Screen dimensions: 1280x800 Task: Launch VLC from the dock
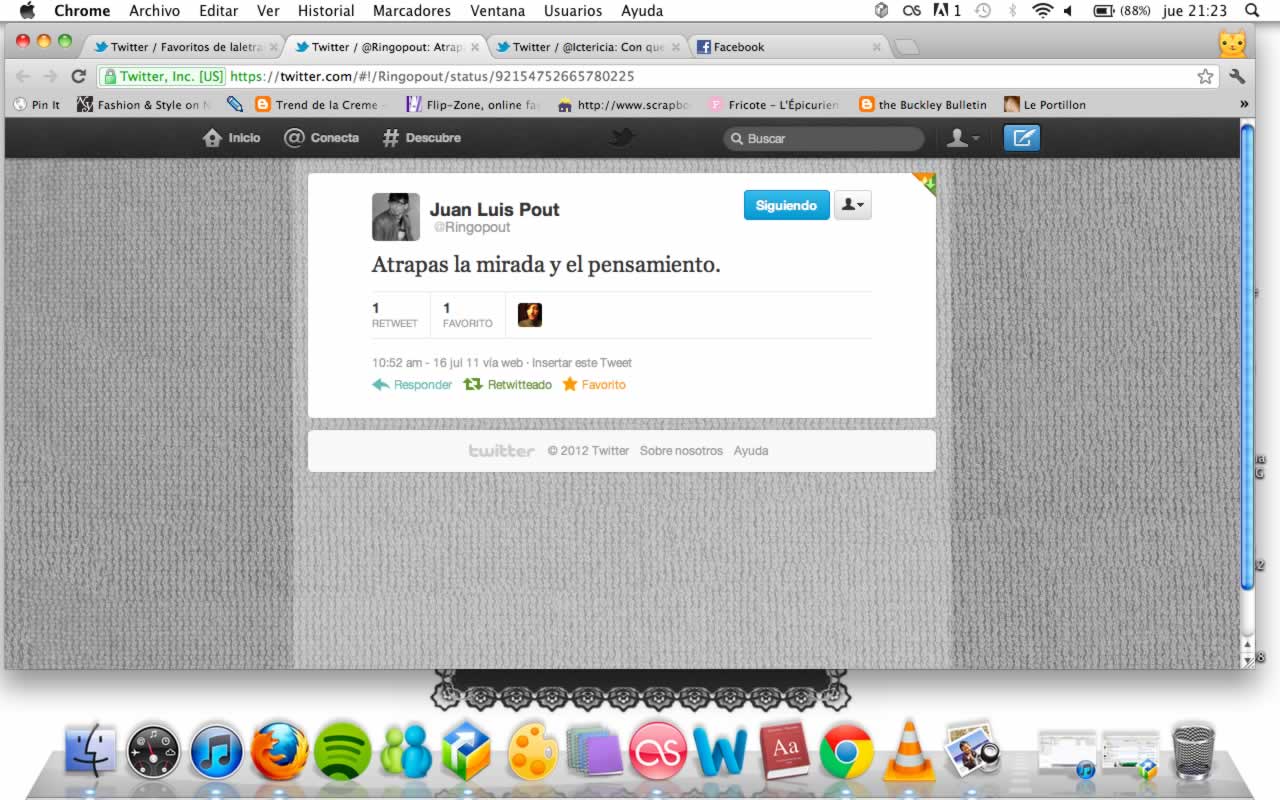(908, 751)
